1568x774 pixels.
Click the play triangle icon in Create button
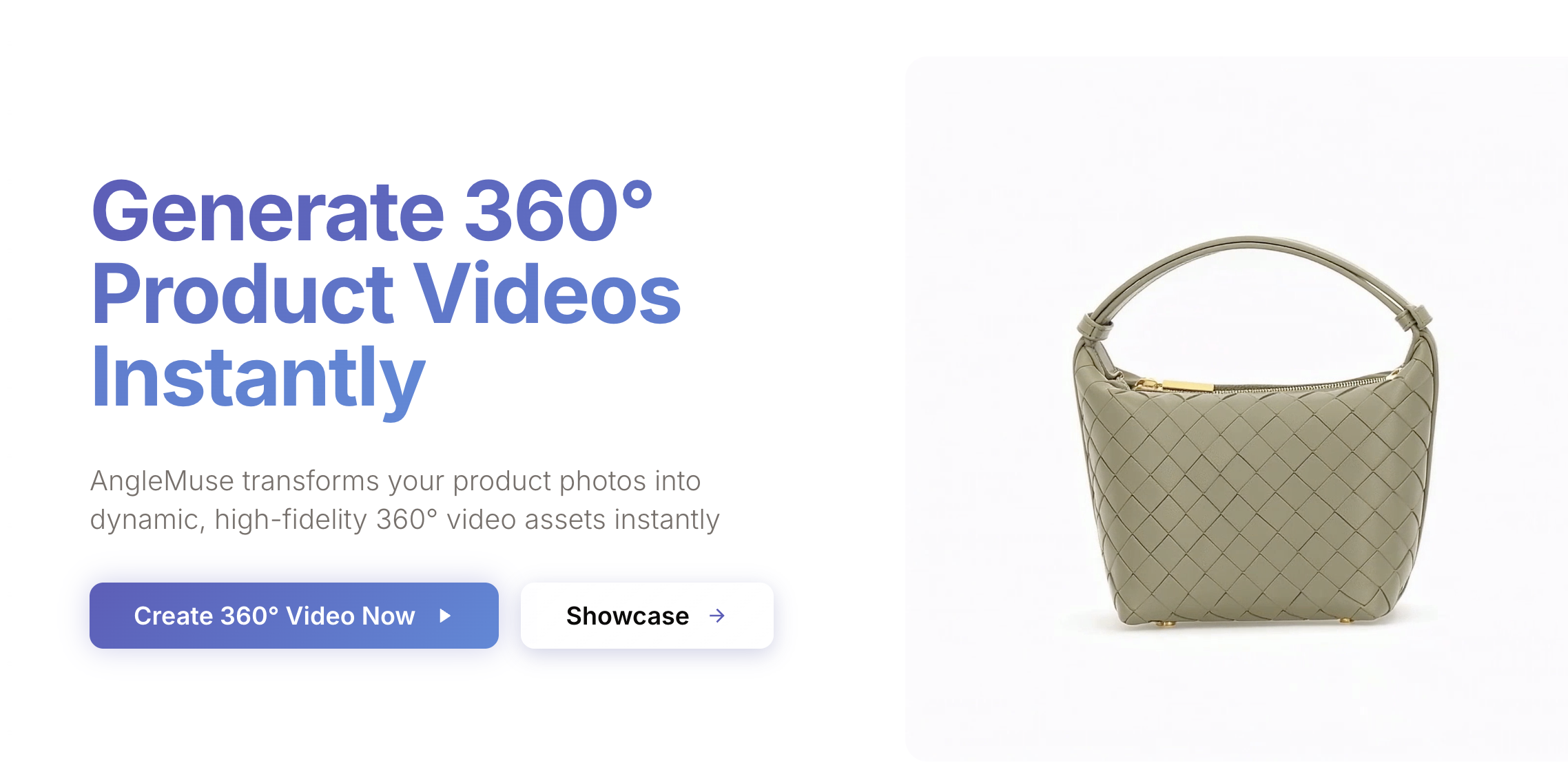[x=445, y=616]
